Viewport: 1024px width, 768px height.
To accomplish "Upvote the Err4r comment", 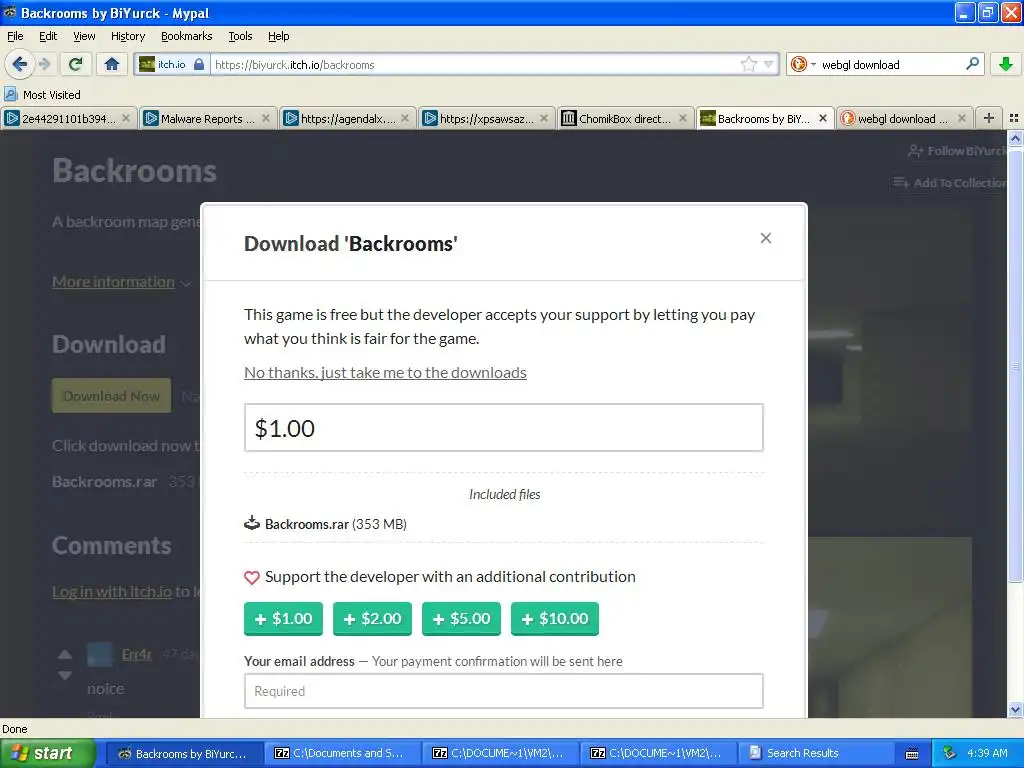I will pyautogui.click(x=65, y=654).
